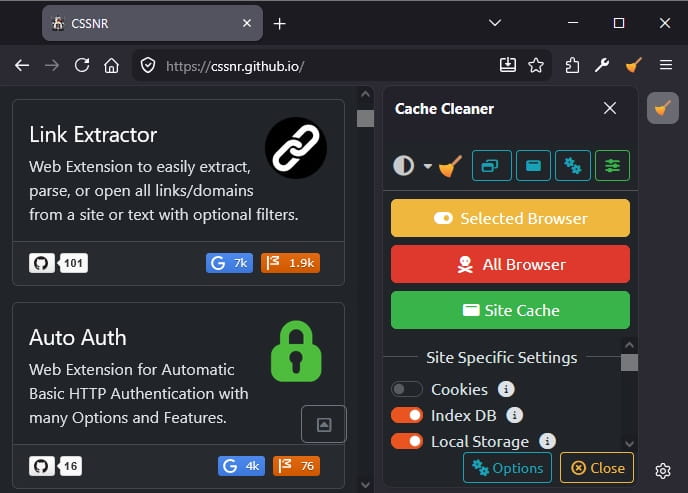This screenshot has height=493, width=688.
Task: Show info for Cookies setting
Action: [x=506, y=389]
